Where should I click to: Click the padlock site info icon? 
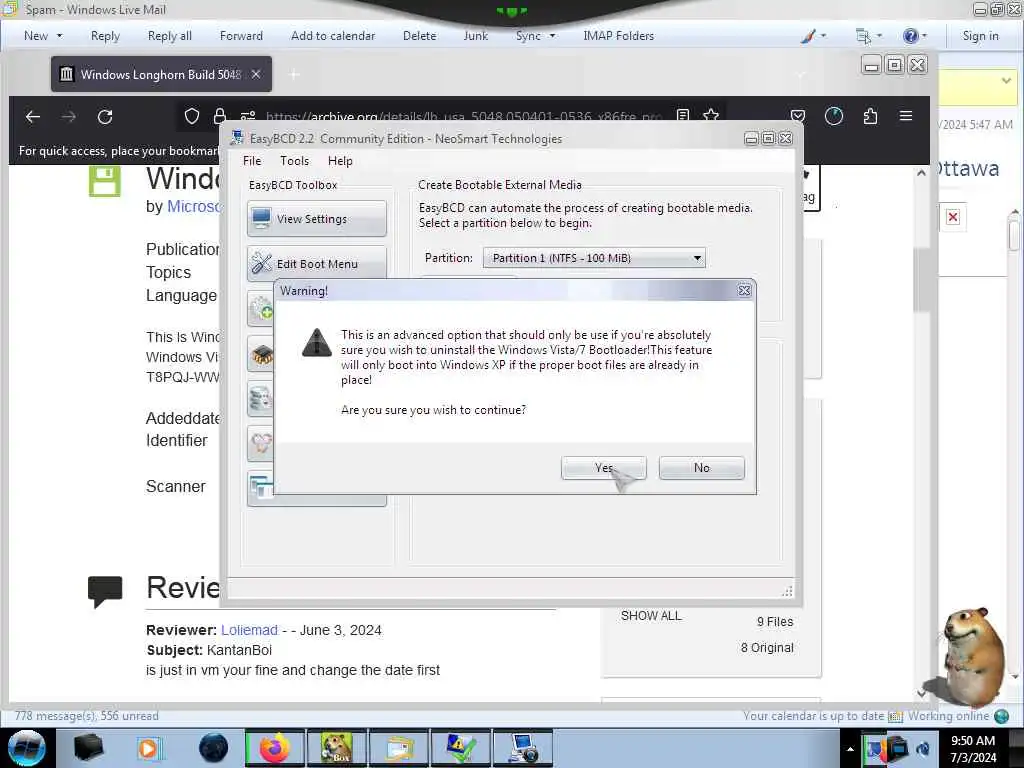pos(219,116)
